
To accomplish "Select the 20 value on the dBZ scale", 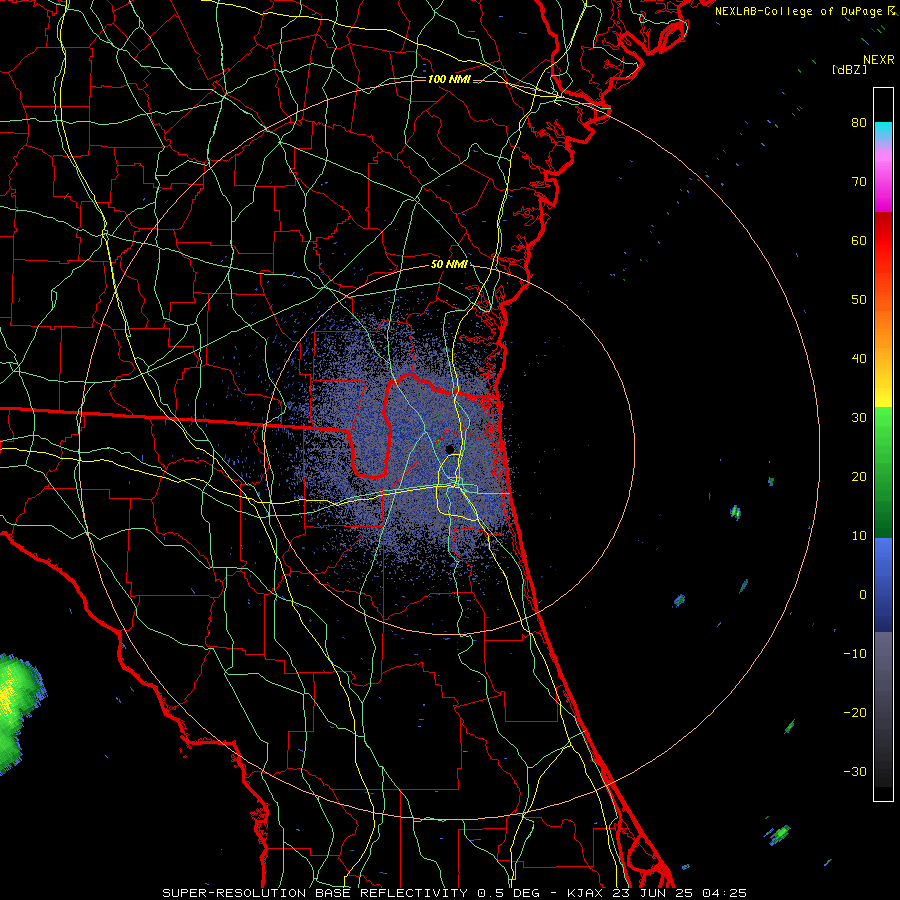I will click(x=859, y=476).
